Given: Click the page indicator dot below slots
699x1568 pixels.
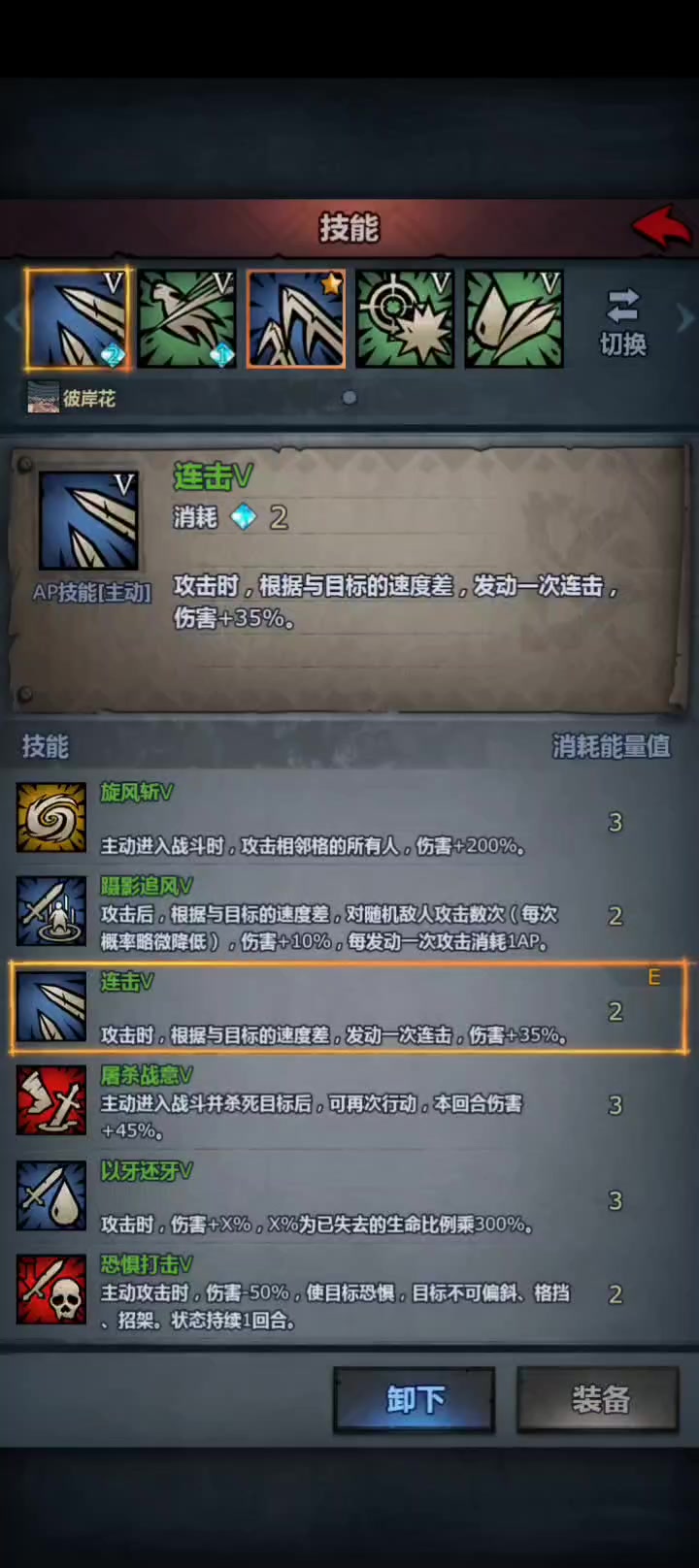Looking at the screenshot, I should (349, 398).
